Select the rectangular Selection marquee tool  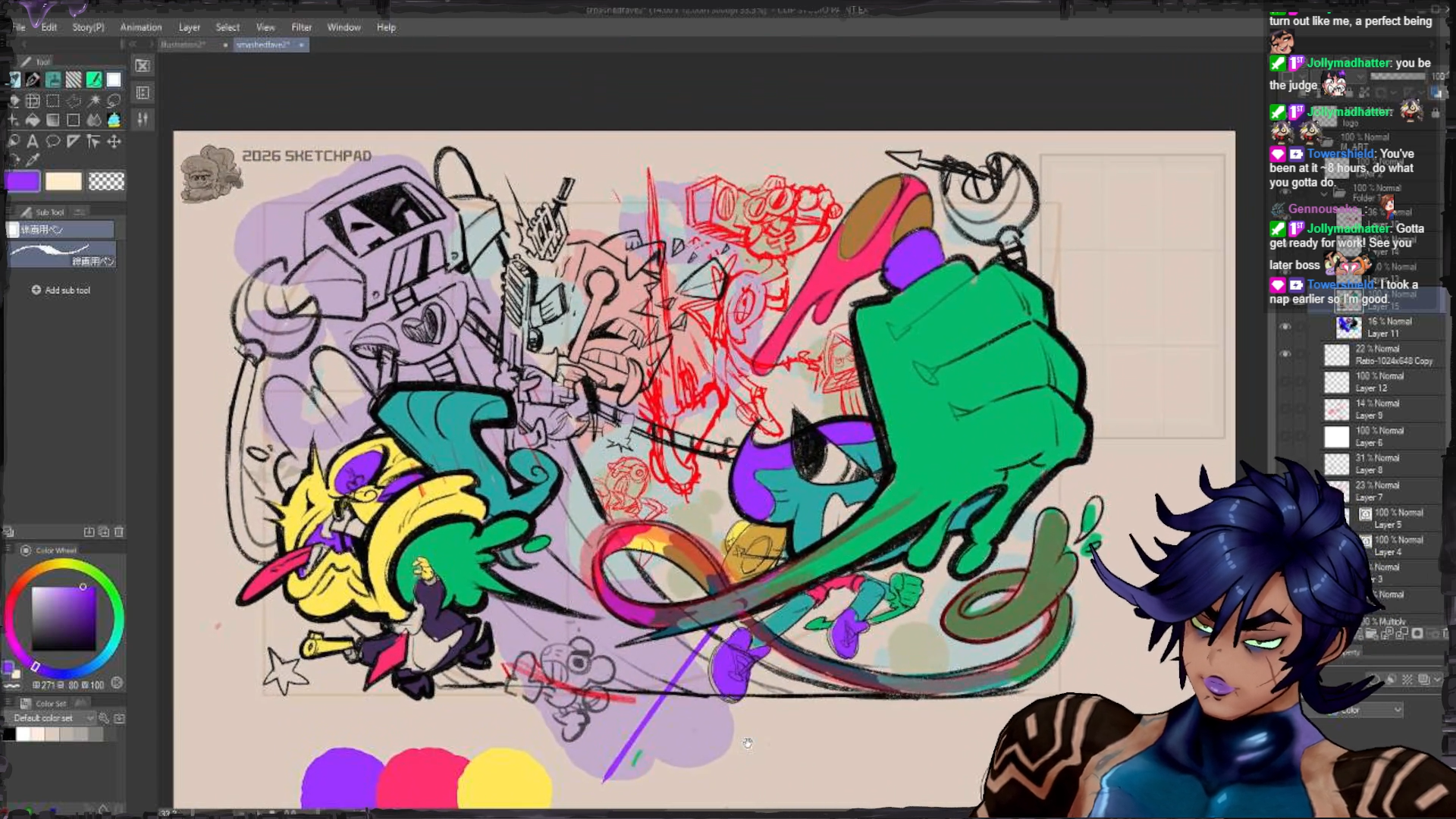point(52,101)
